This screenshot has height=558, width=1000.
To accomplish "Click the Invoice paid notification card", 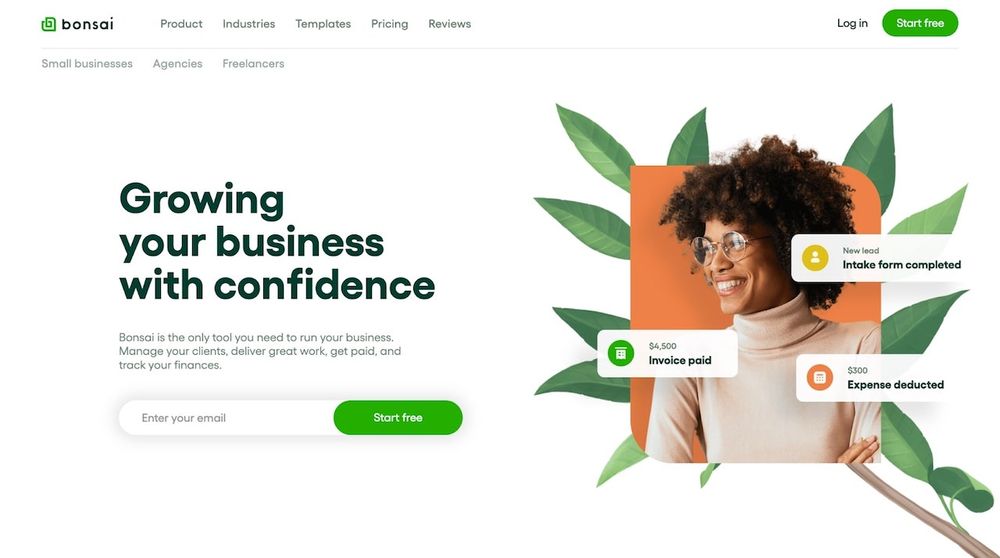I will click(667, 353).
